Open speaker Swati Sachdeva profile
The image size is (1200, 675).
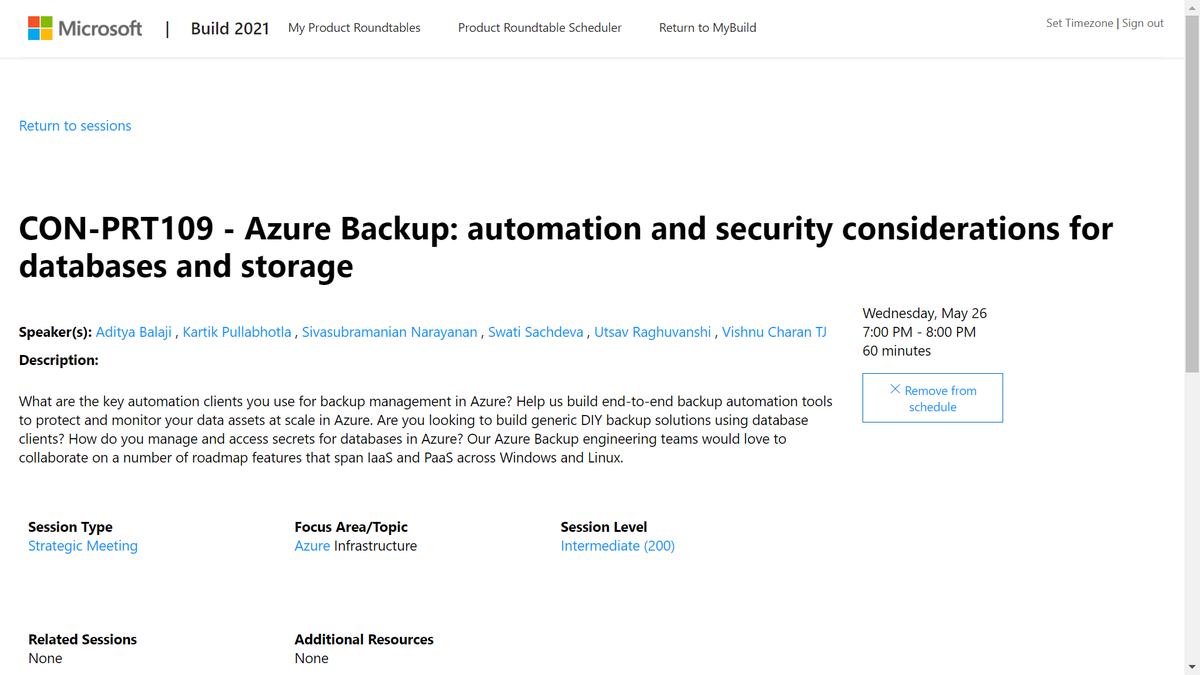[x=536, y=332]
